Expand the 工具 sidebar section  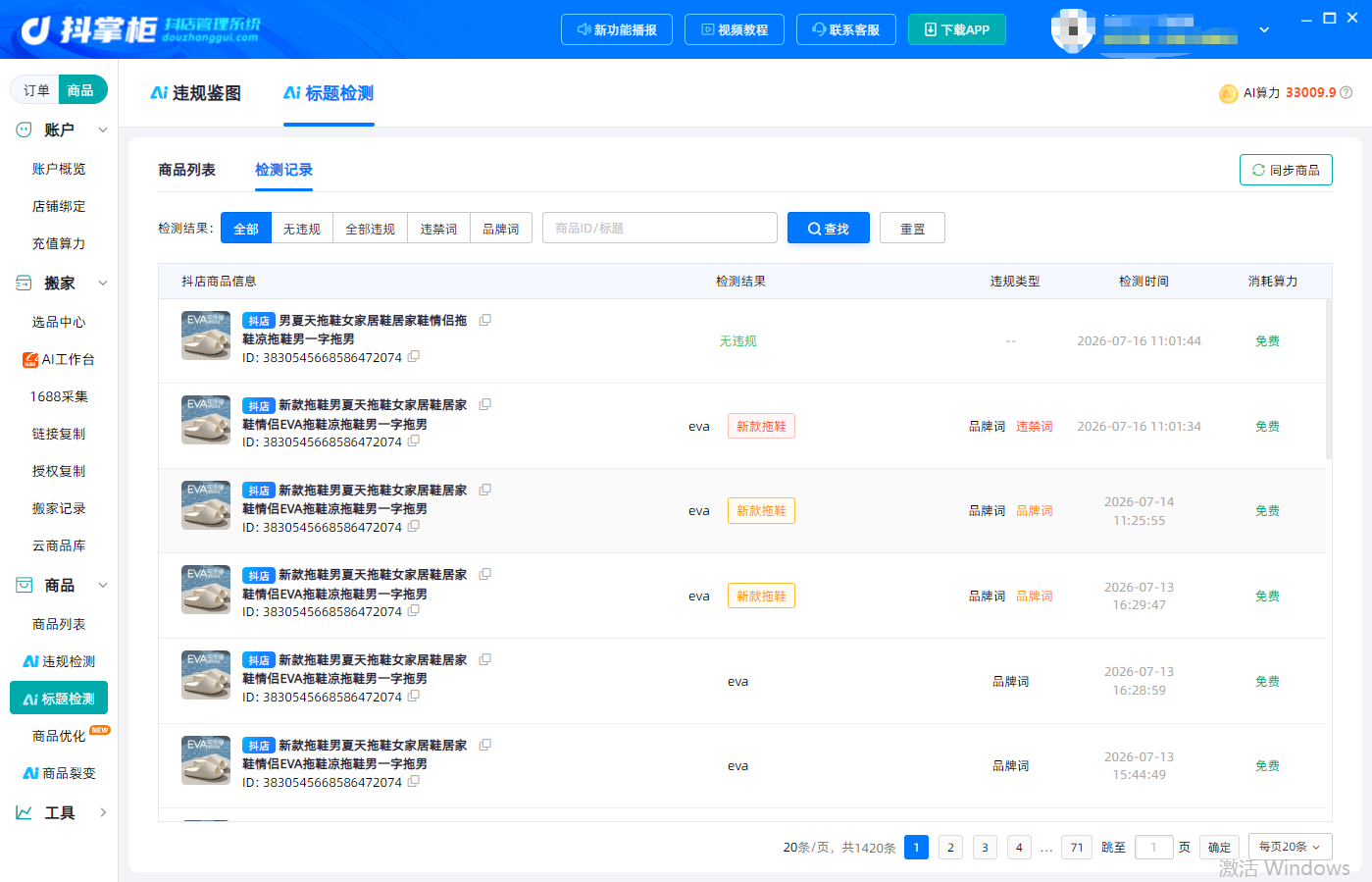tap(102, 812)
